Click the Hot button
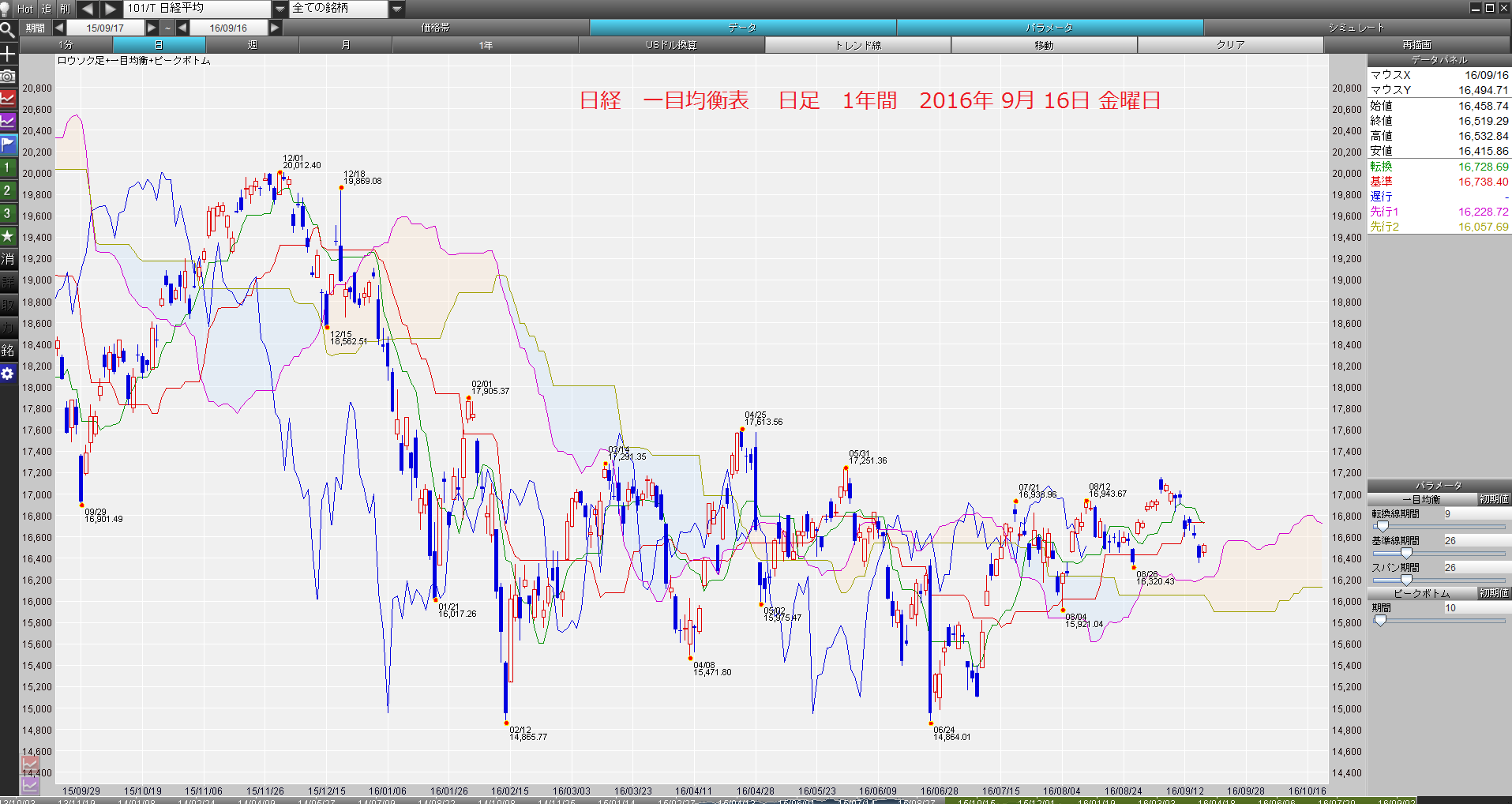 [25, 9]
